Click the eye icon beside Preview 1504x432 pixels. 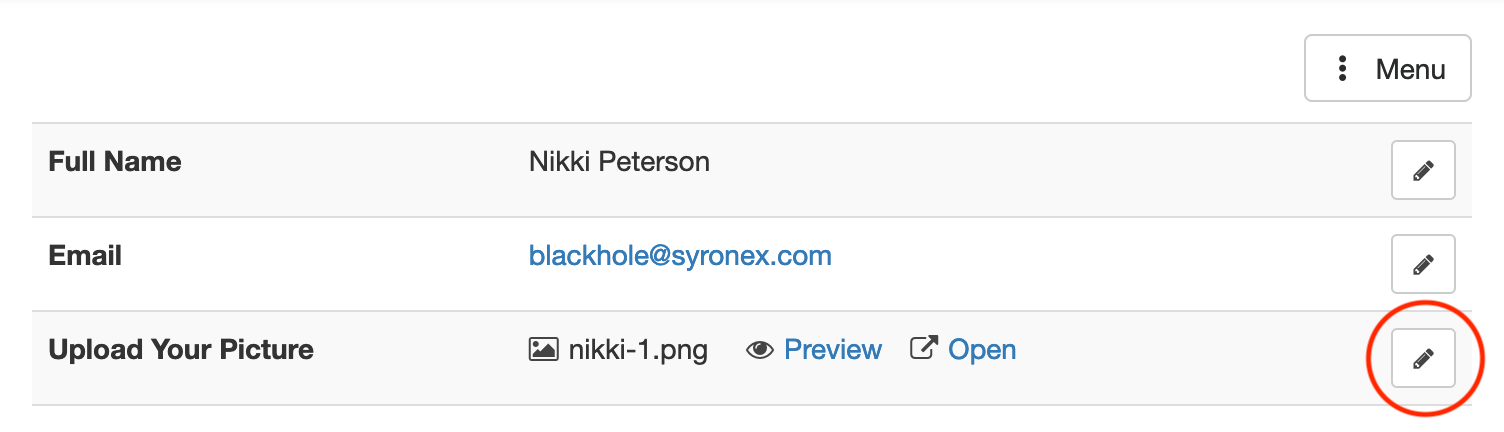click(760, 350)
